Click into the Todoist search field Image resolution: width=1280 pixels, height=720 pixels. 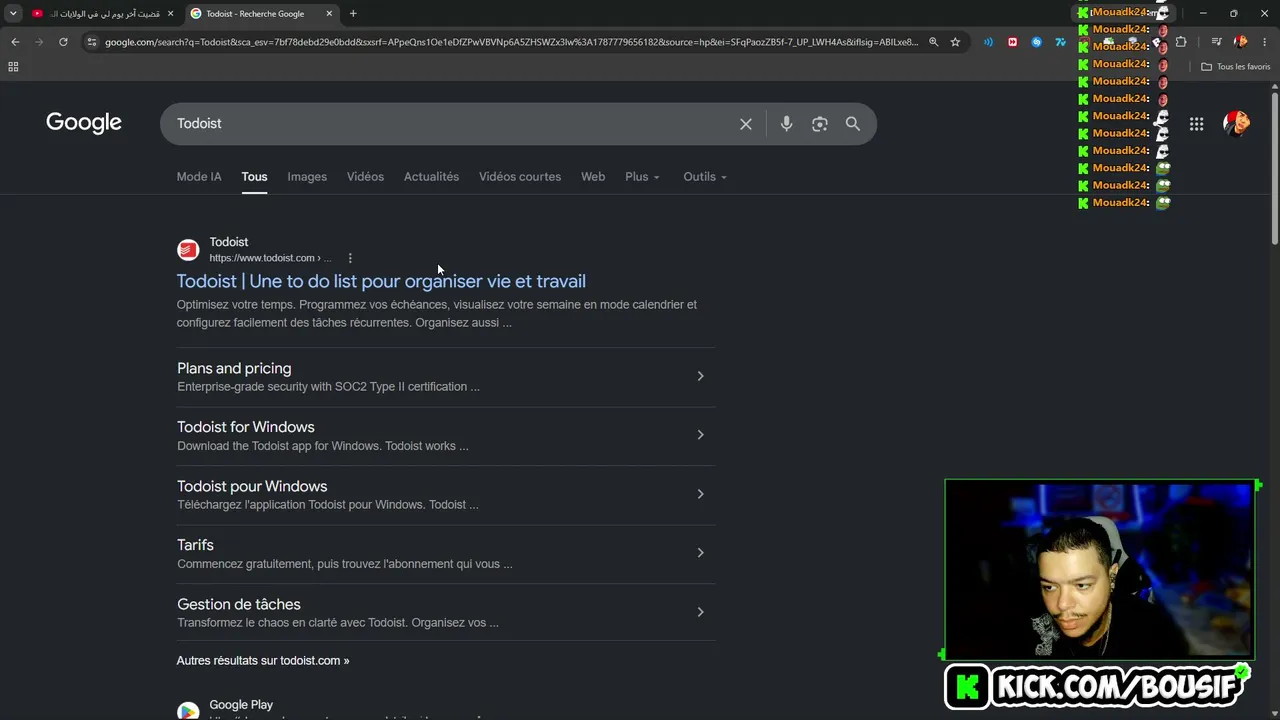pos(450,123)
